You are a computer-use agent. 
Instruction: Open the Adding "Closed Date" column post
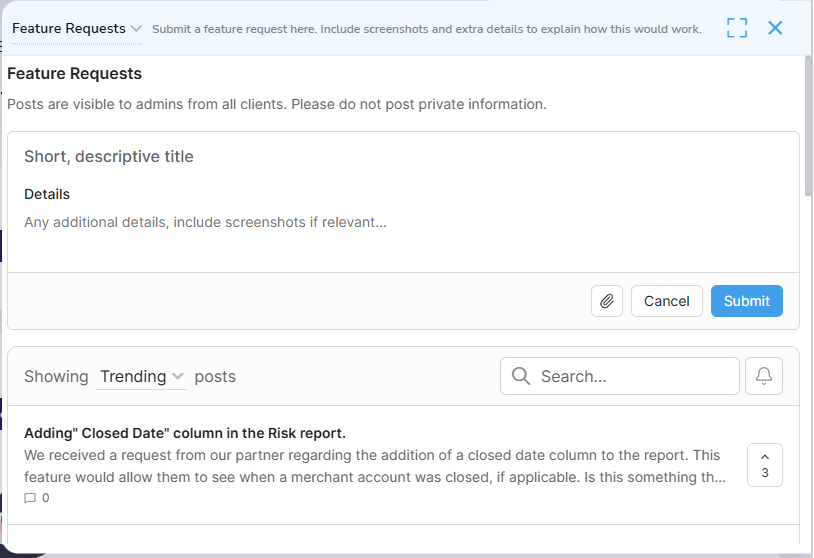pyautogui.click(x=185, y=433)
